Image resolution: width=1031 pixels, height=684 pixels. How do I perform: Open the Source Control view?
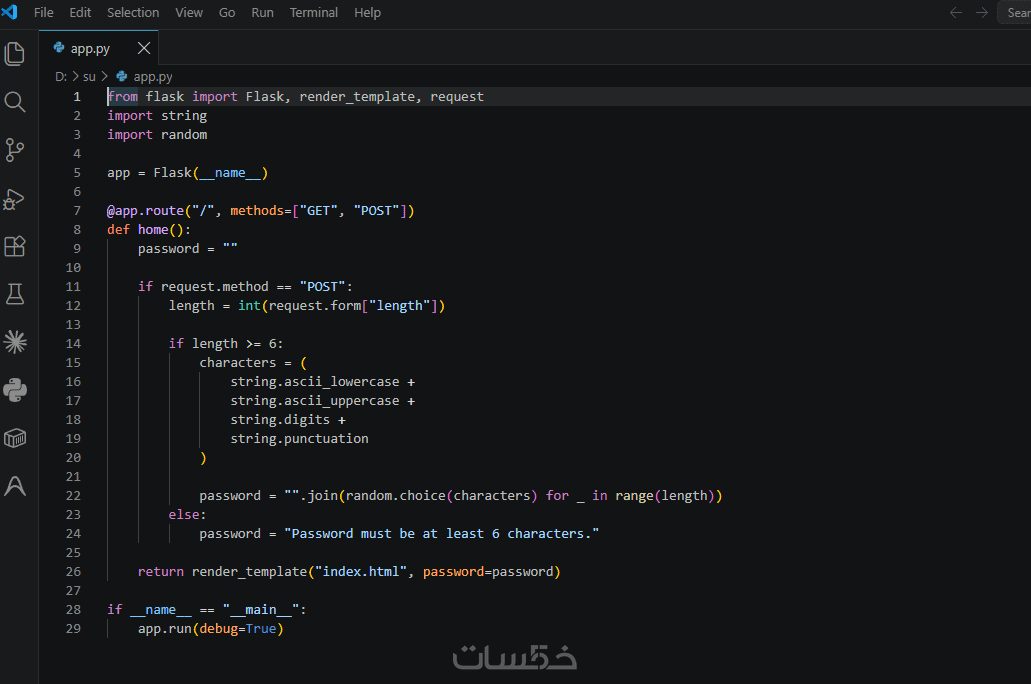click(x=14, y=150)
